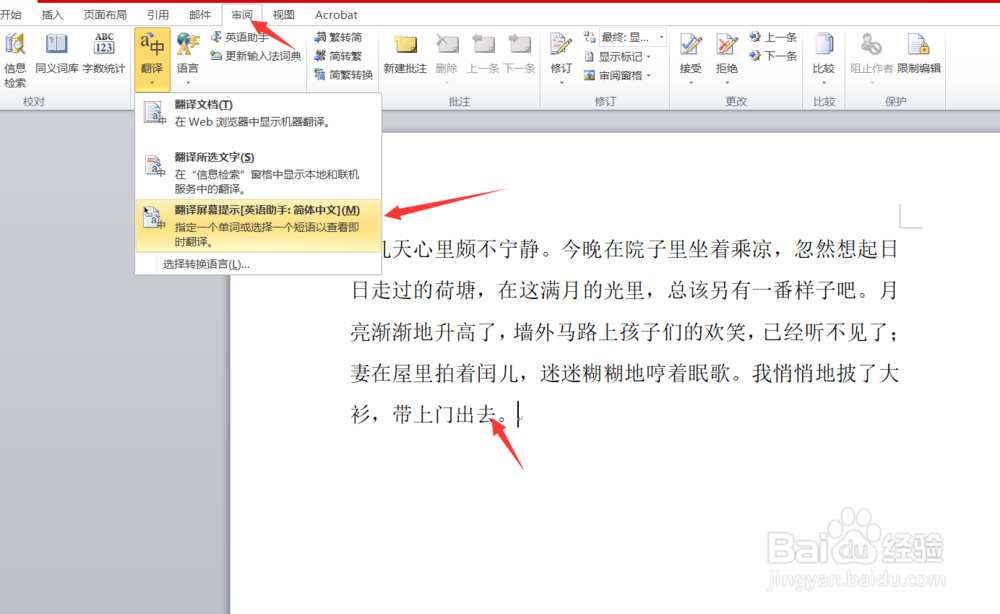The height and width of the screenshot is (614, 1000).
Task: Open 限制编辑 restrict editing pane
Action: coord(919,54)
